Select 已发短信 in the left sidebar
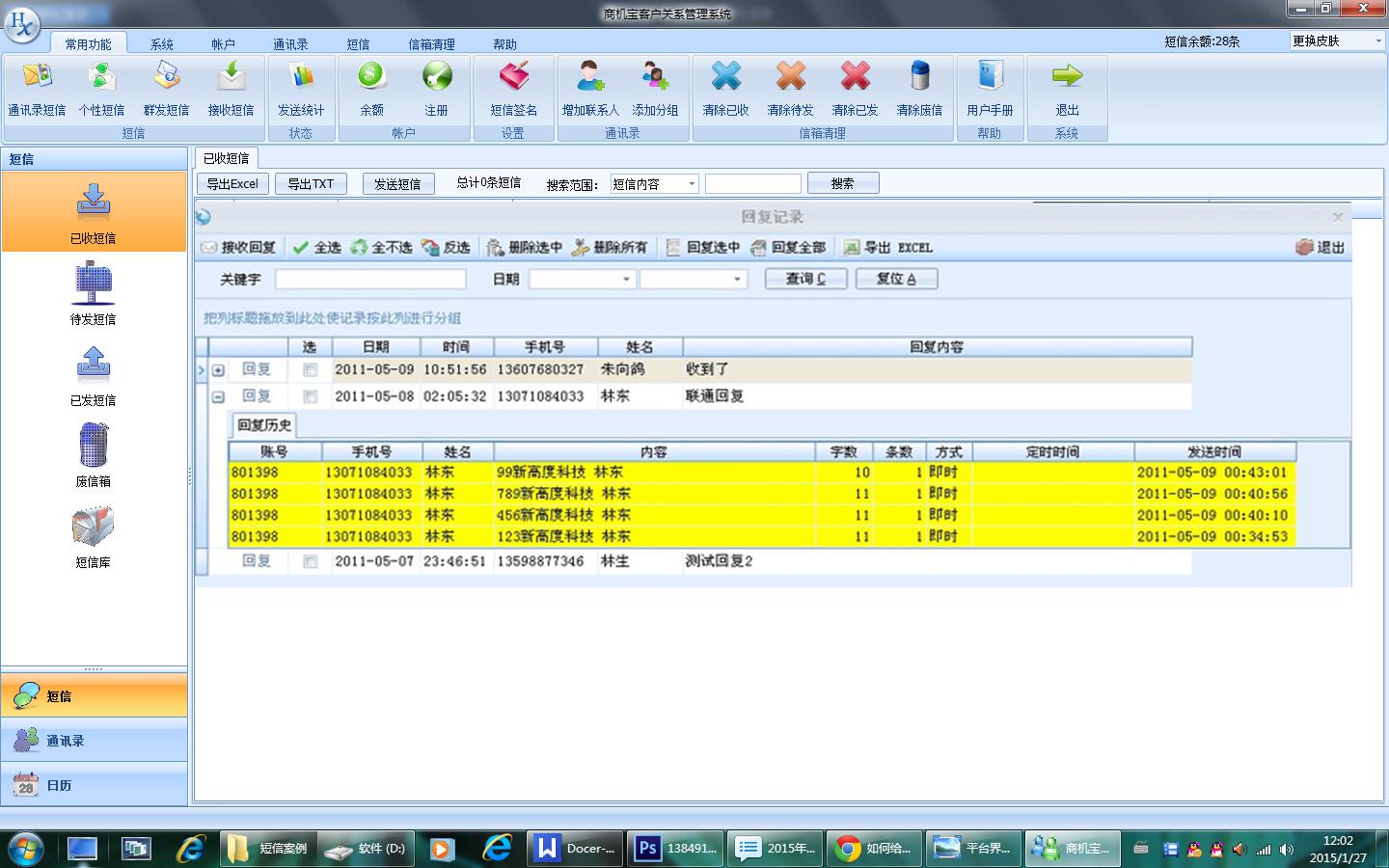 94,374
